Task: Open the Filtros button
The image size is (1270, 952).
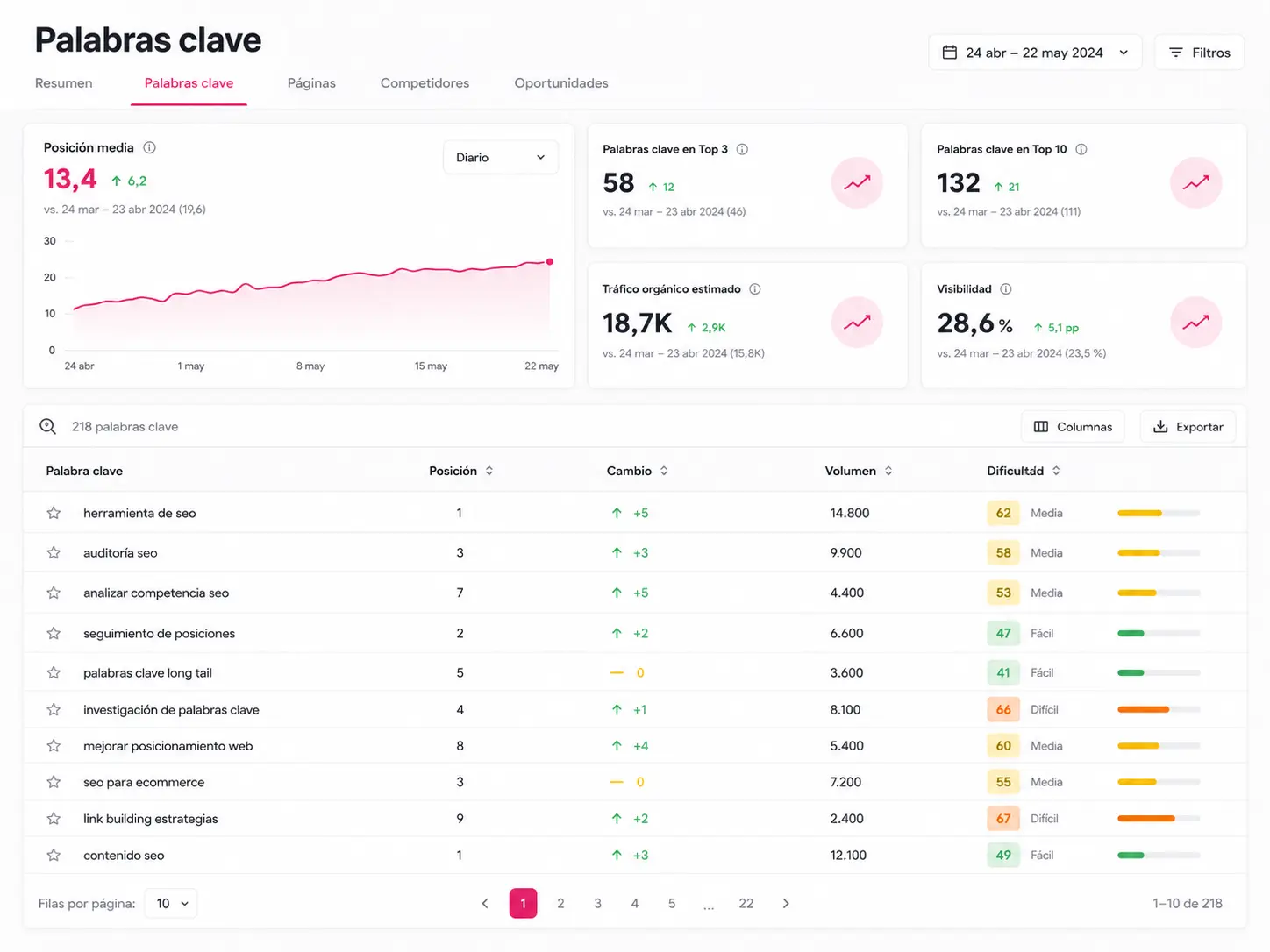Action: click(1199, 53)
